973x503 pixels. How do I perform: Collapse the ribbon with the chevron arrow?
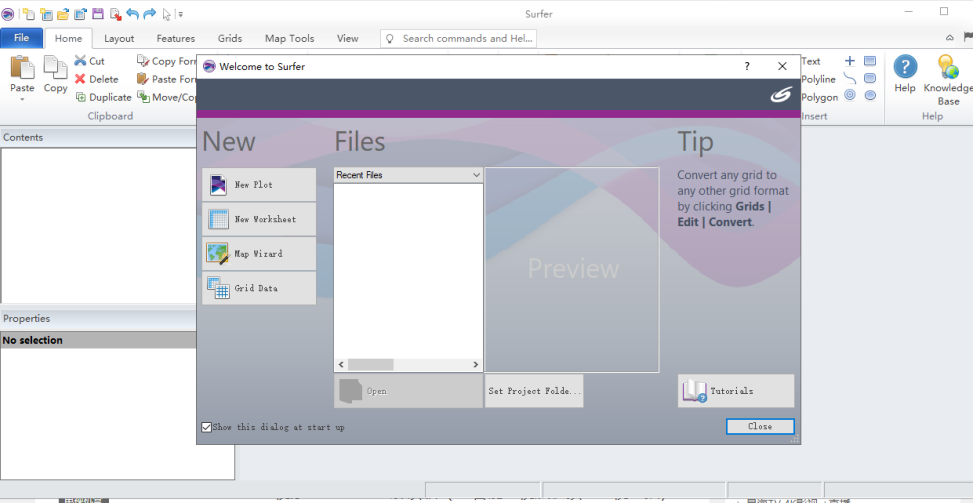[x=949, y=38]
